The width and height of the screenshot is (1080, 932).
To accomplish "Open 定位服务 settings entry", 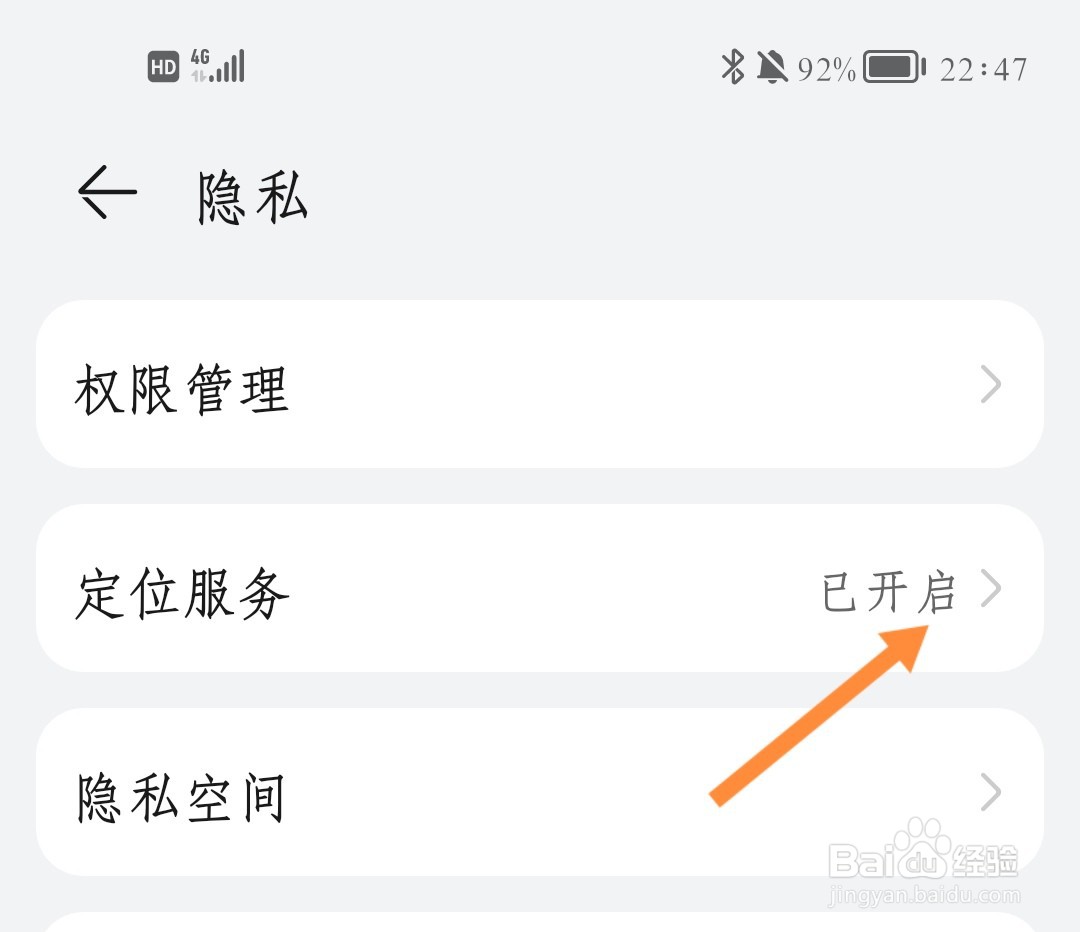I will tap(540, 588).
